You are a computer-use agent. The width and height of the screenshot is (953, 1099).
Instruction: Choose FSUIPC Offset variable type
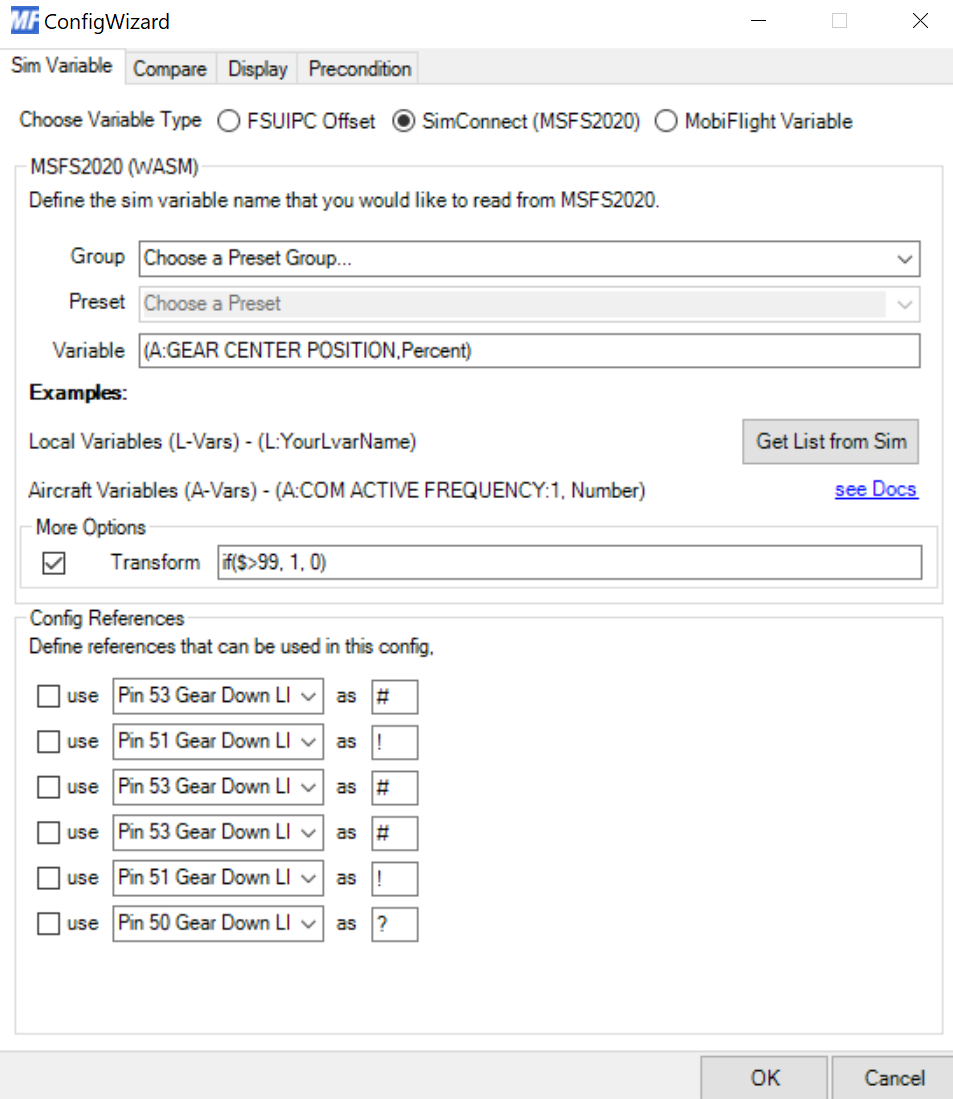click(296, 121)
